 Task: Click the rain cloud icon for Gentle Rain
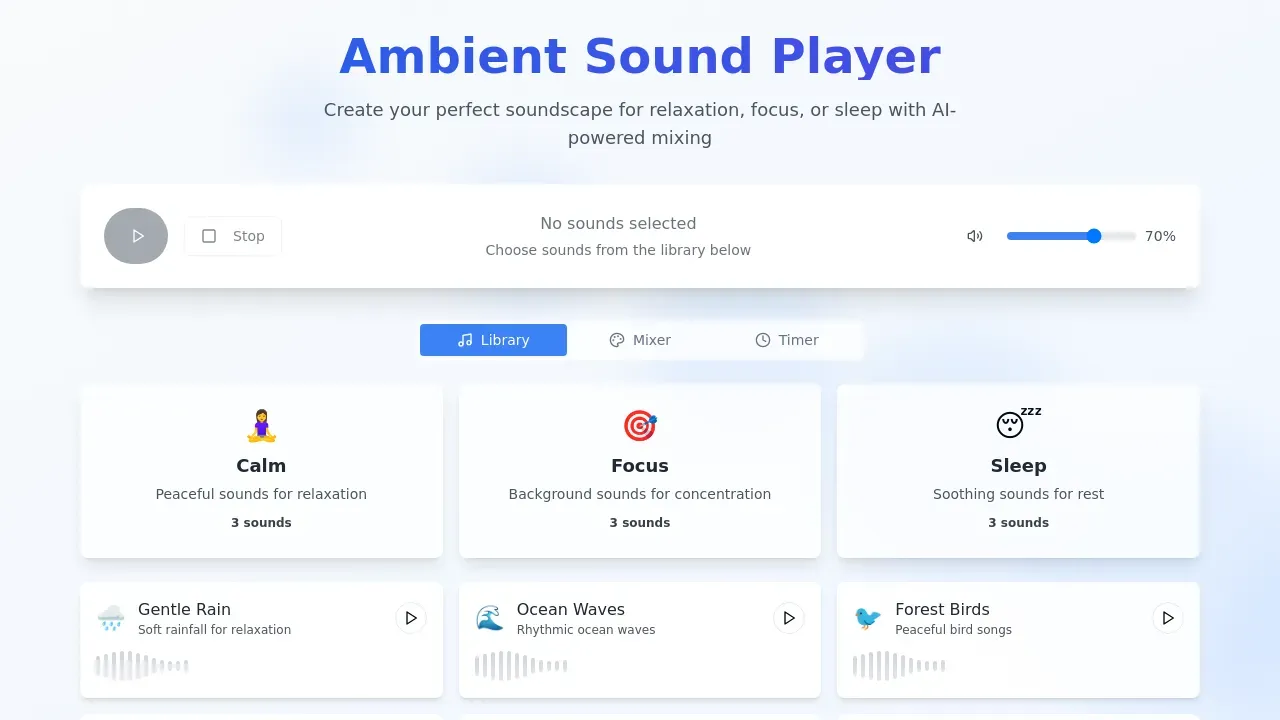(111, 618)
